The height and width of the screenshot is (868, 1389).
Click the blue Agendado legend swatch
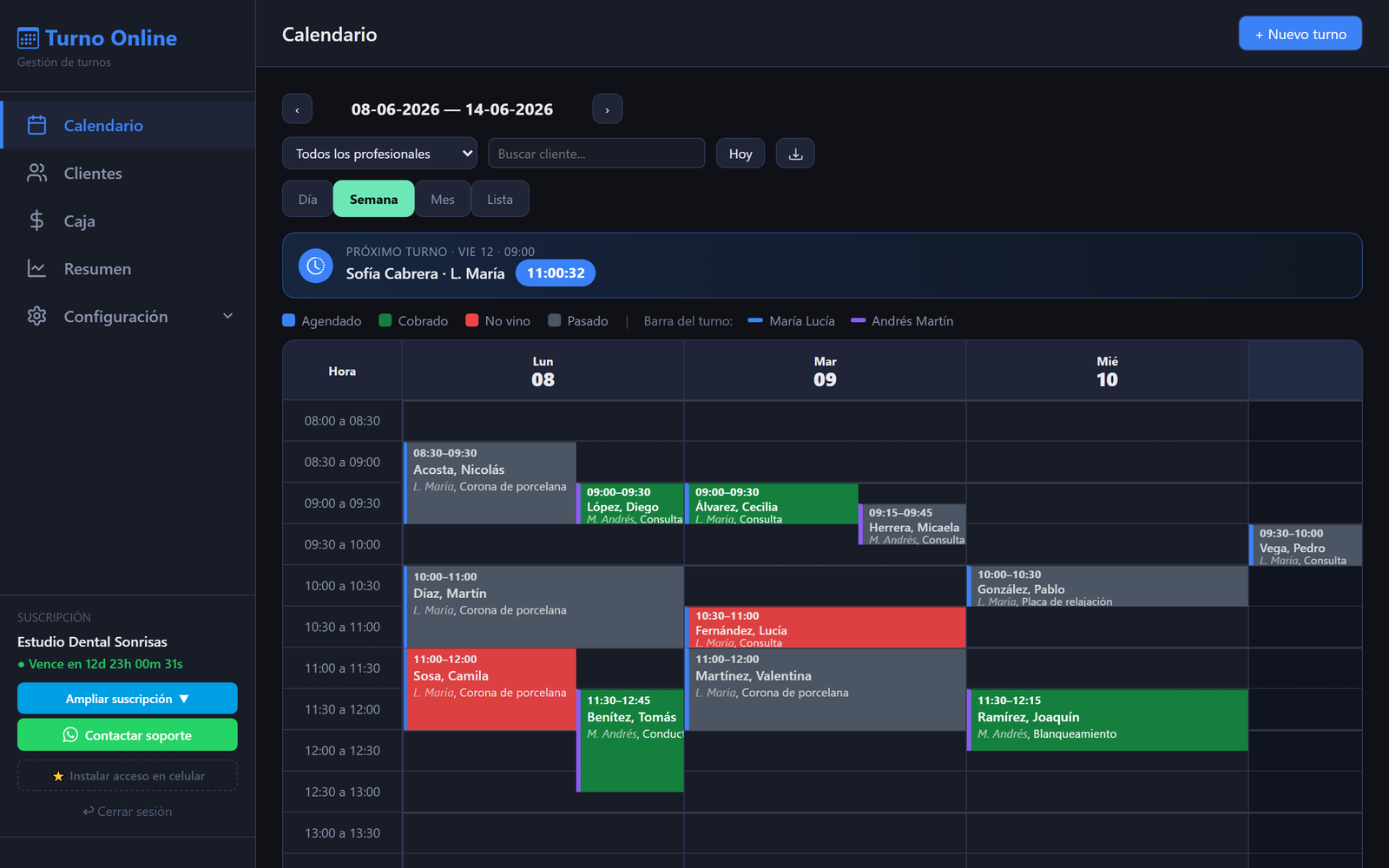pos(289,320)
